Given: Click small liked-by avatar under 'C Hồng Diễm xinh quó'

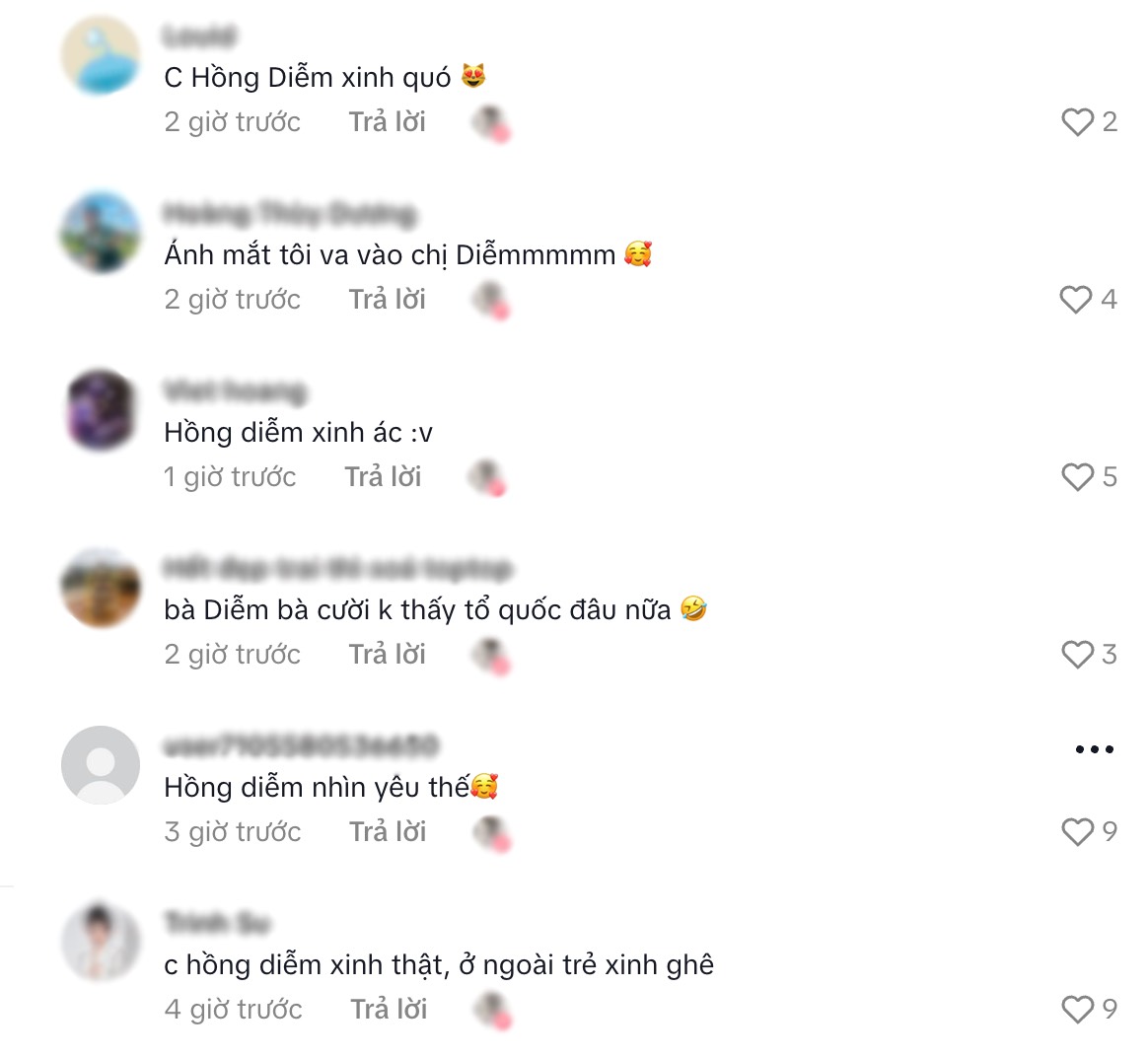Looking at the screenshot, I should point(490,123).
